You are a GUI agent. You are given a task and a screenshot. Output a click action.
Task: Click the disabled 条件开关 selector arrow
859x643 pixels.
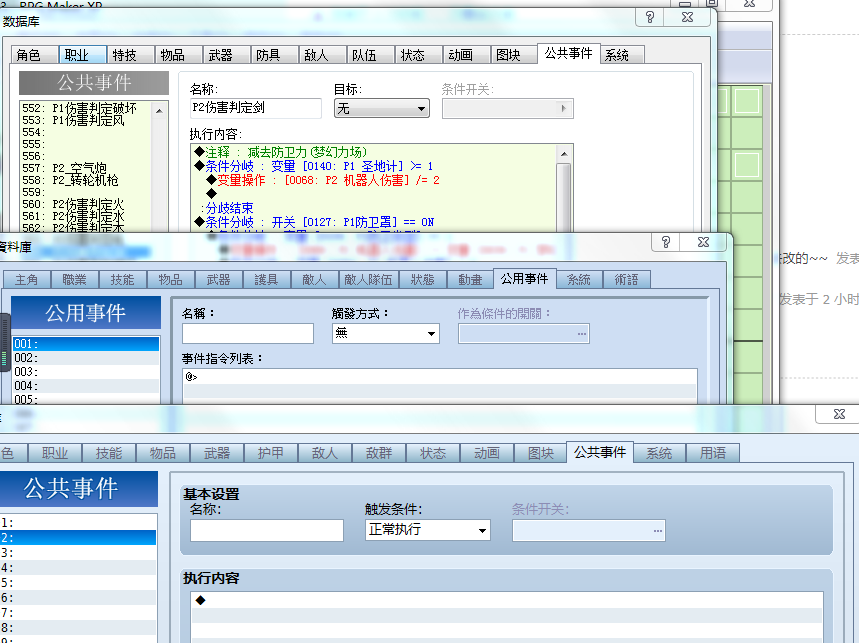tap(564, 108)
